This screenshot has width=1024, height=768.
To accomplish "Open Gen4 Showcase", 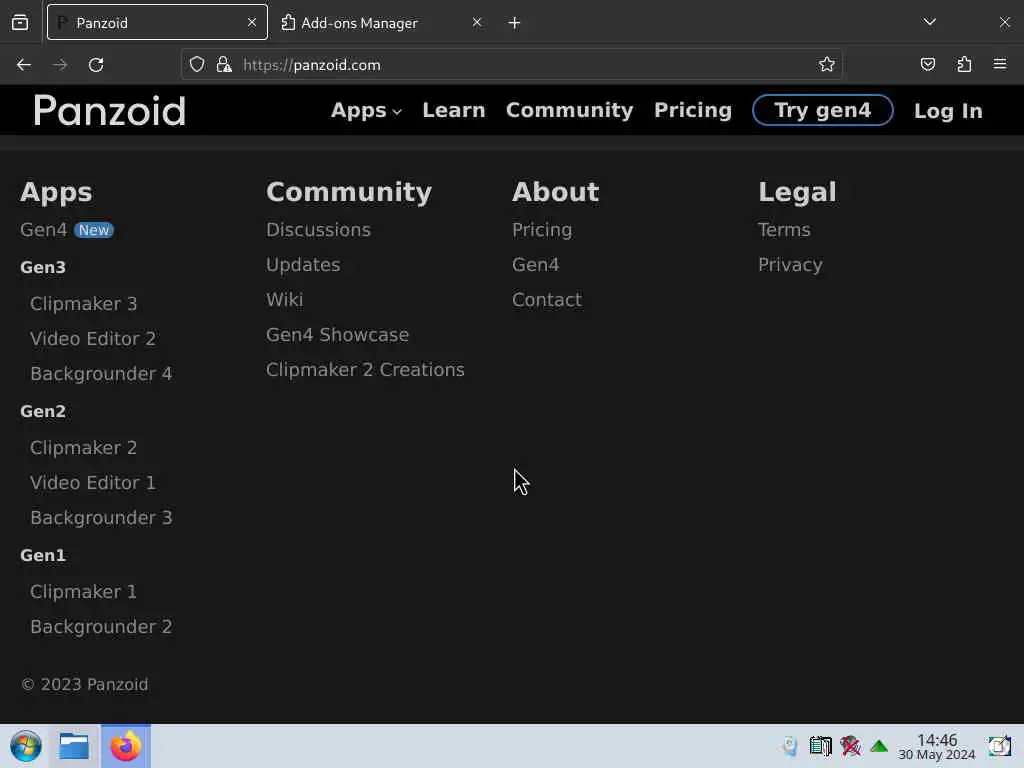I will (338, 335).
